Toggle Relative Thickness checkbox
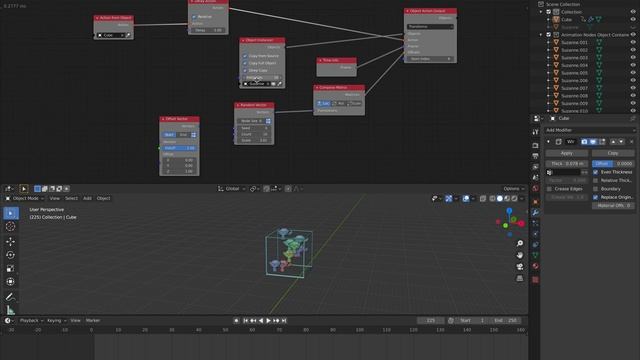 tap(596, 180)
